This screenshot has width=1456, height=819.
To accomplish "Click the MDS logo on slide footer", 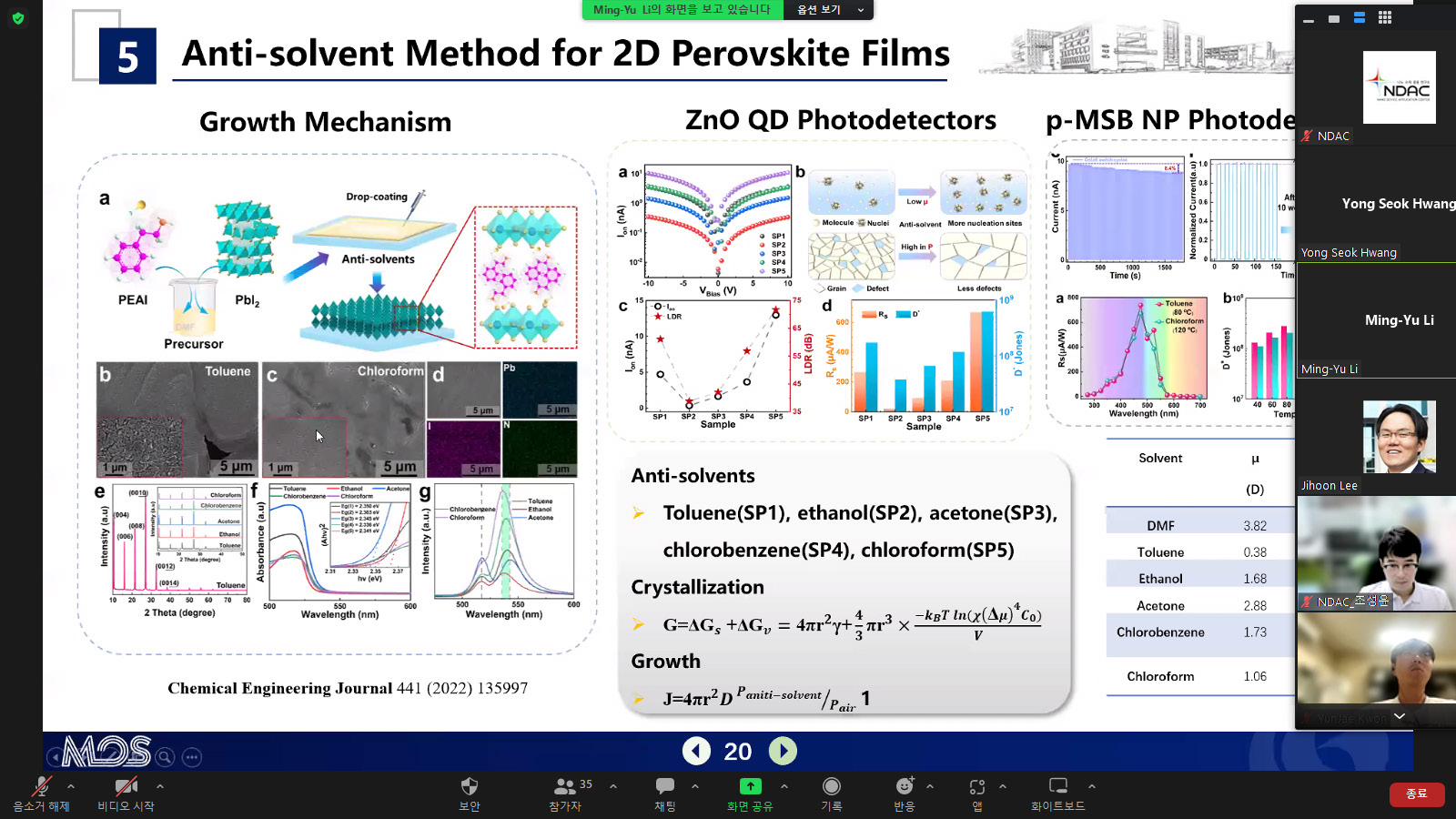I will [x=107, y=752].
